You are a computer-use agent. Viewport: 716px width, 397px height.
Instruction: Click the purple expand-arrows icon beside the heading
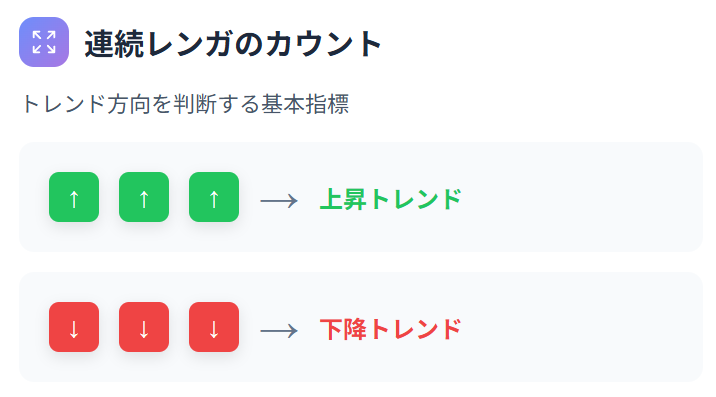(x=44, y=42)
